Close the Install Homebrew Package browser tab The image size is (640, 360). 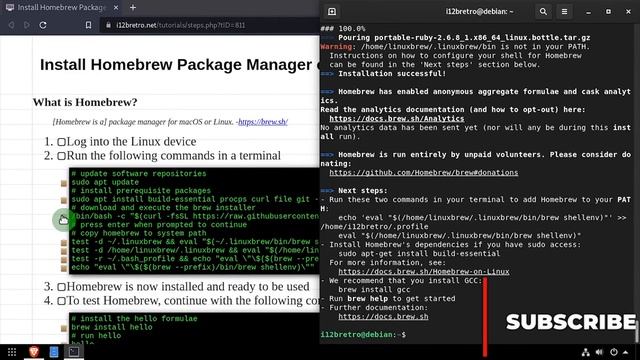point(116,7)
